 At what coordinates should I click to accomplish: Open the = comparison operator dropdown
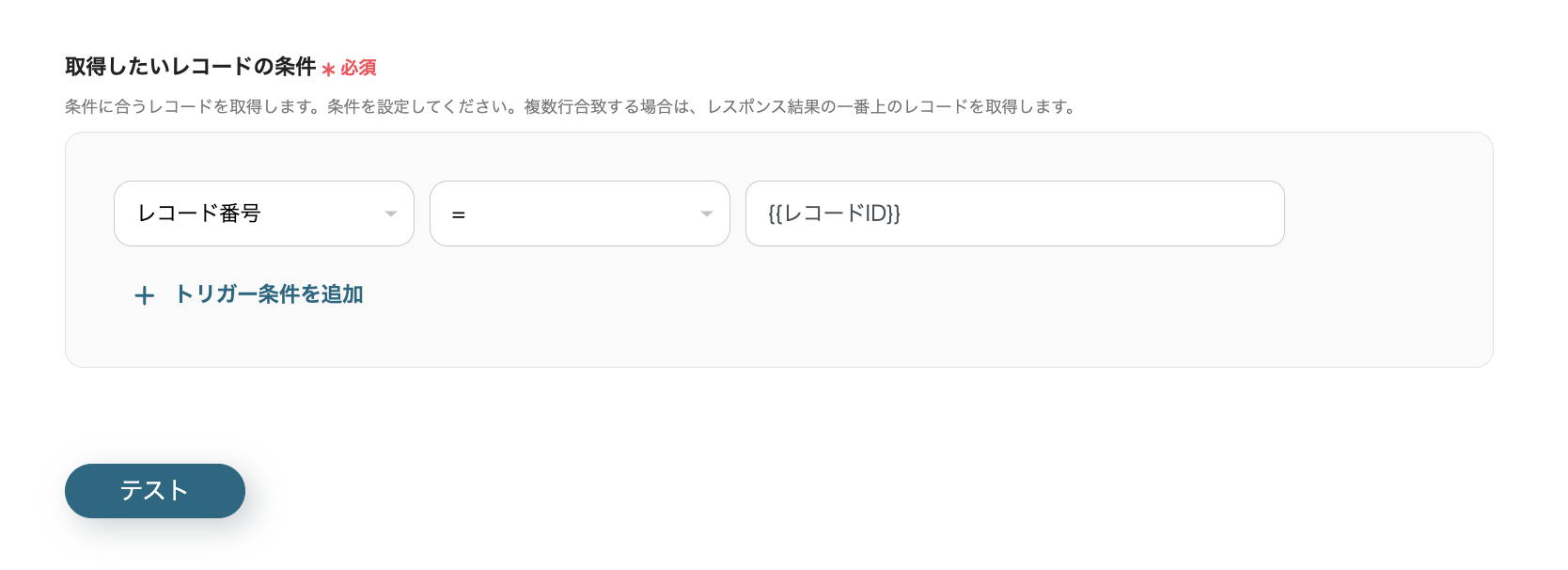point(579,214)
